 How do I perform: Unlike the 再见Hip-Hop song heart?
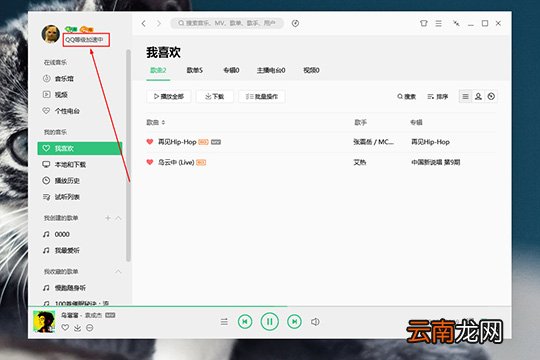(x=150, y=142)
